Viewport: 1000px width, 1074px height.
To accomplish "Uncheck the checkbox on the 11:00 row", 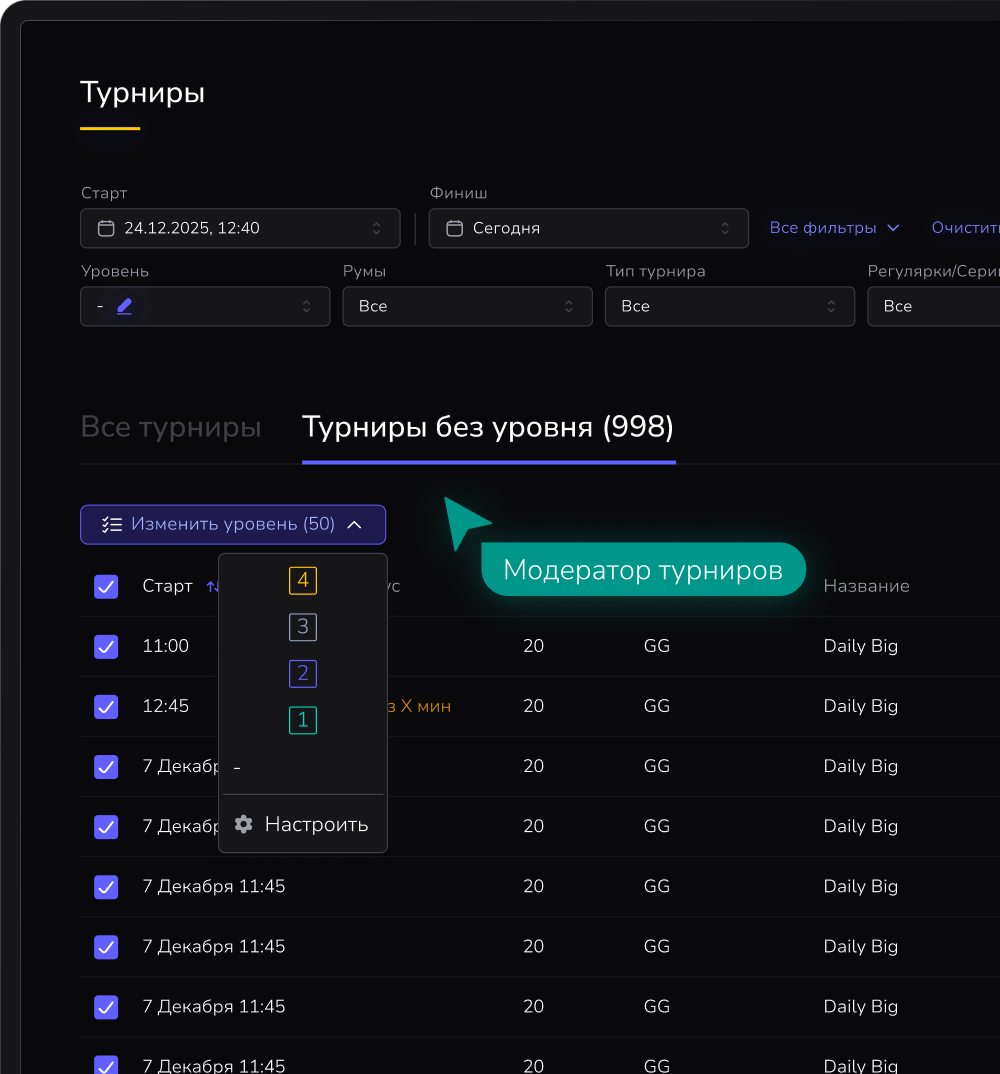I will tap(105, 646).
